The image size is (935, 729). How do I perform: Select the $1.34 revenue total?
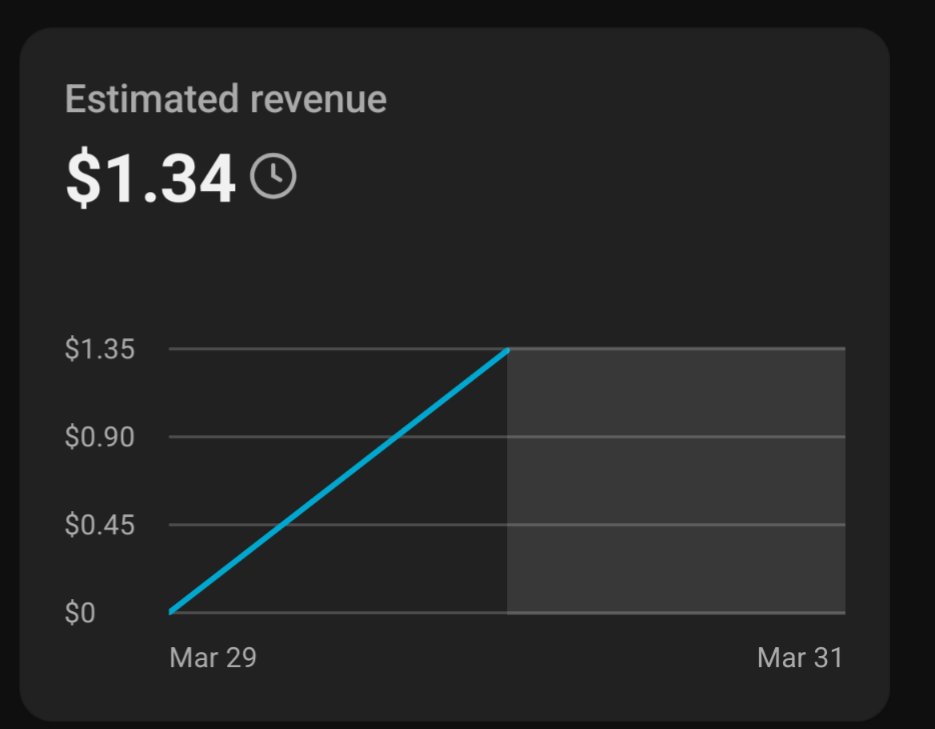(x=151, y=177)
